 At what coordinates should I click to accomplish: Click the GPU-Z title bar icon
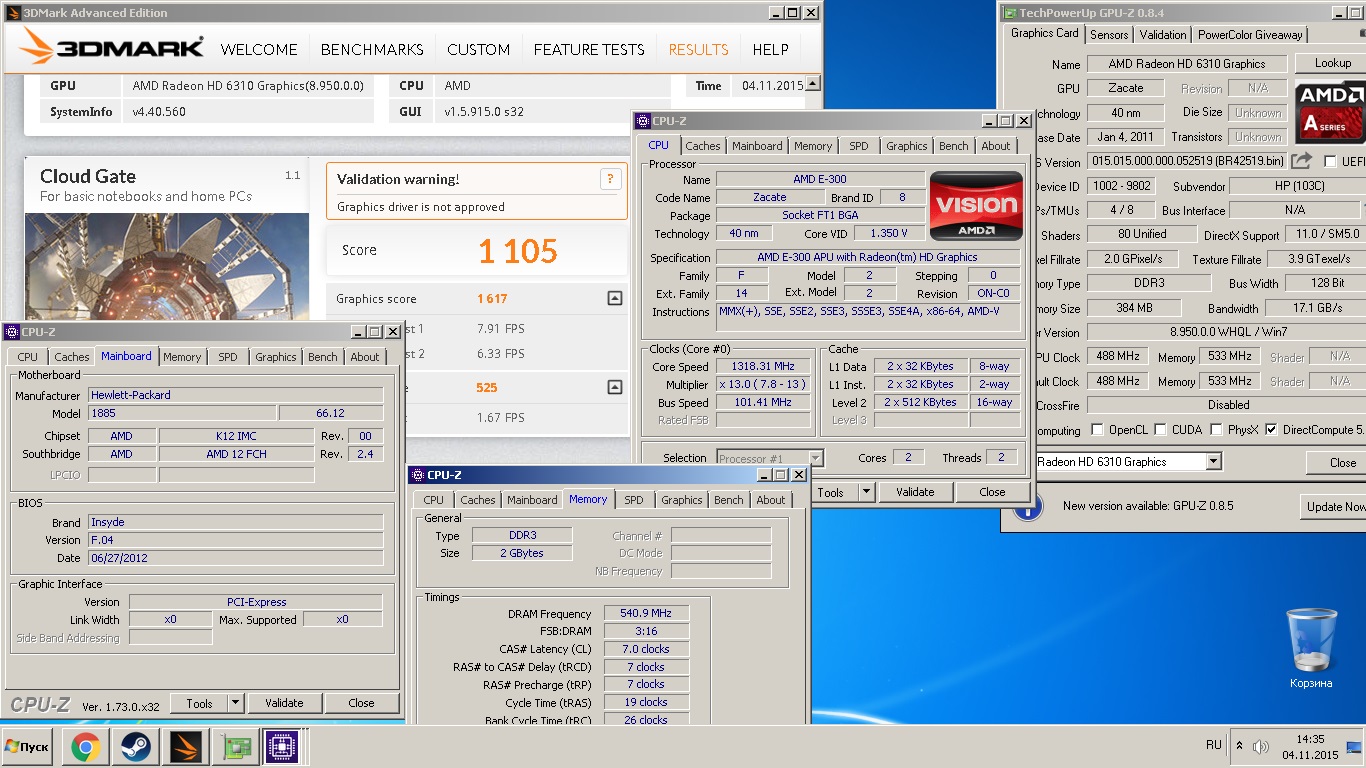pyautogui.click(x=1010, y=13)
